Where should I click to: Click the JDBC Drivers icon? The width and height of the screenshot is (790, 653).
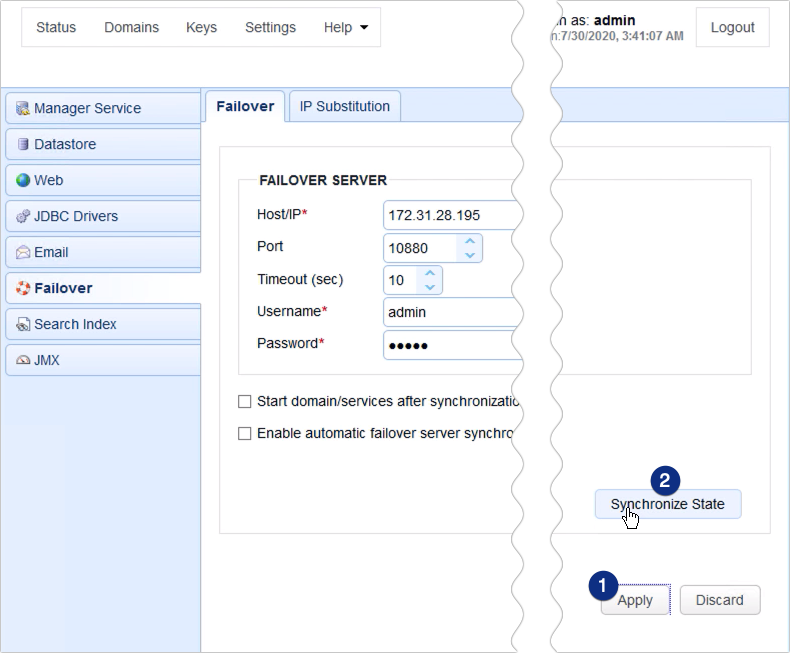click(23, 216)
